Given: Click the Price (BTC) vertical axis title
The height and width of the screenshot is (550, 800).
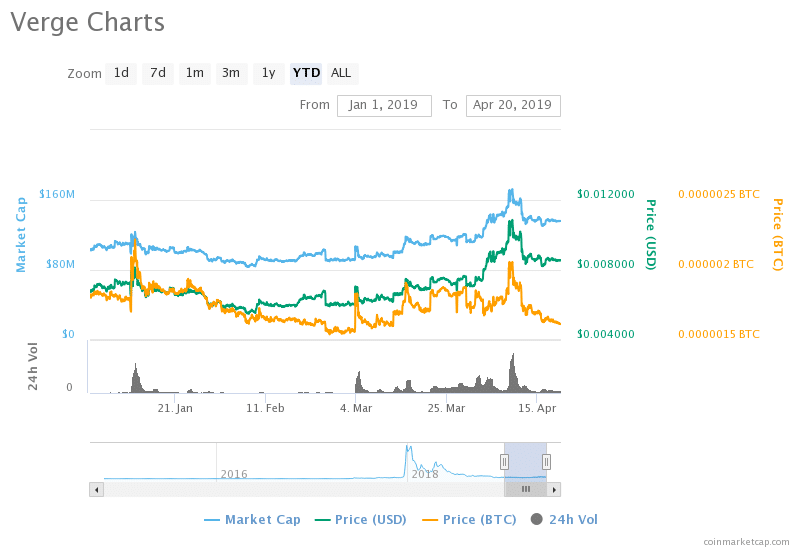Looking at the screenshot, I should (x=777, y=234).
